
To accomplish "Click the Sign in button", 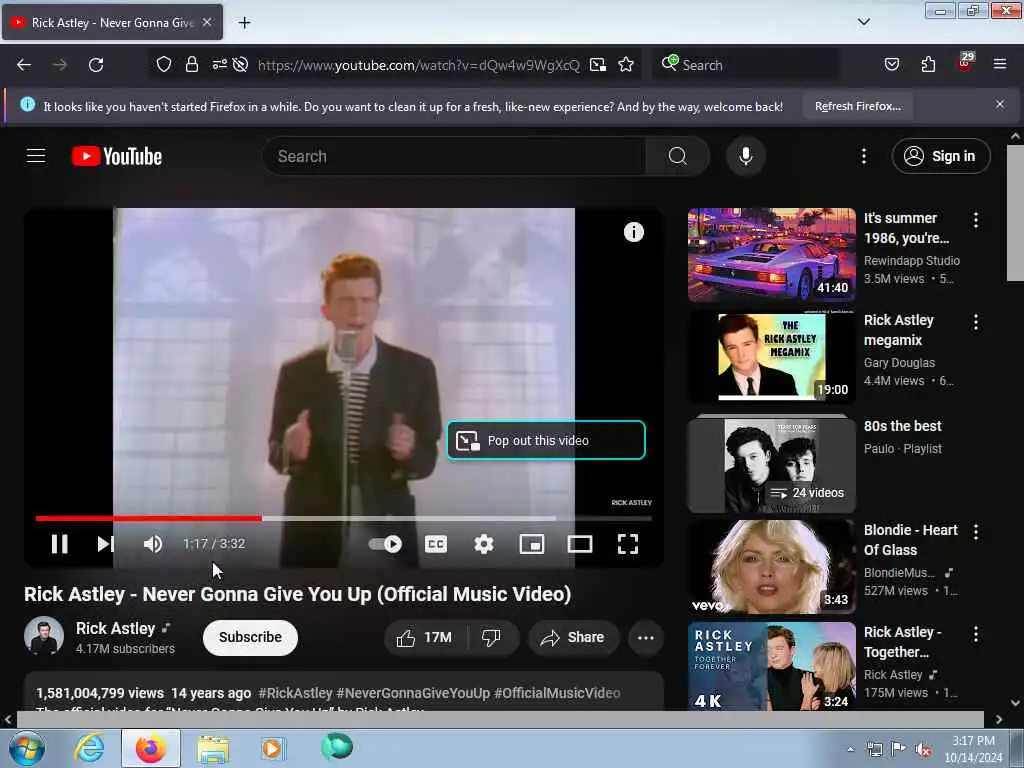I will pyautogui.click(x=940, y=156).
